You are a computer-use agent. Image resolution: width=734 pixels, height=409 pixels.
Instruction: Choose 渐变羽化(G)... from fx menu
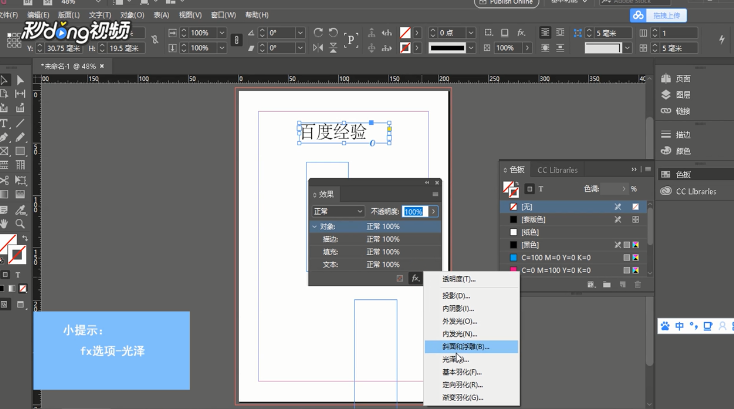click(472, 398)
